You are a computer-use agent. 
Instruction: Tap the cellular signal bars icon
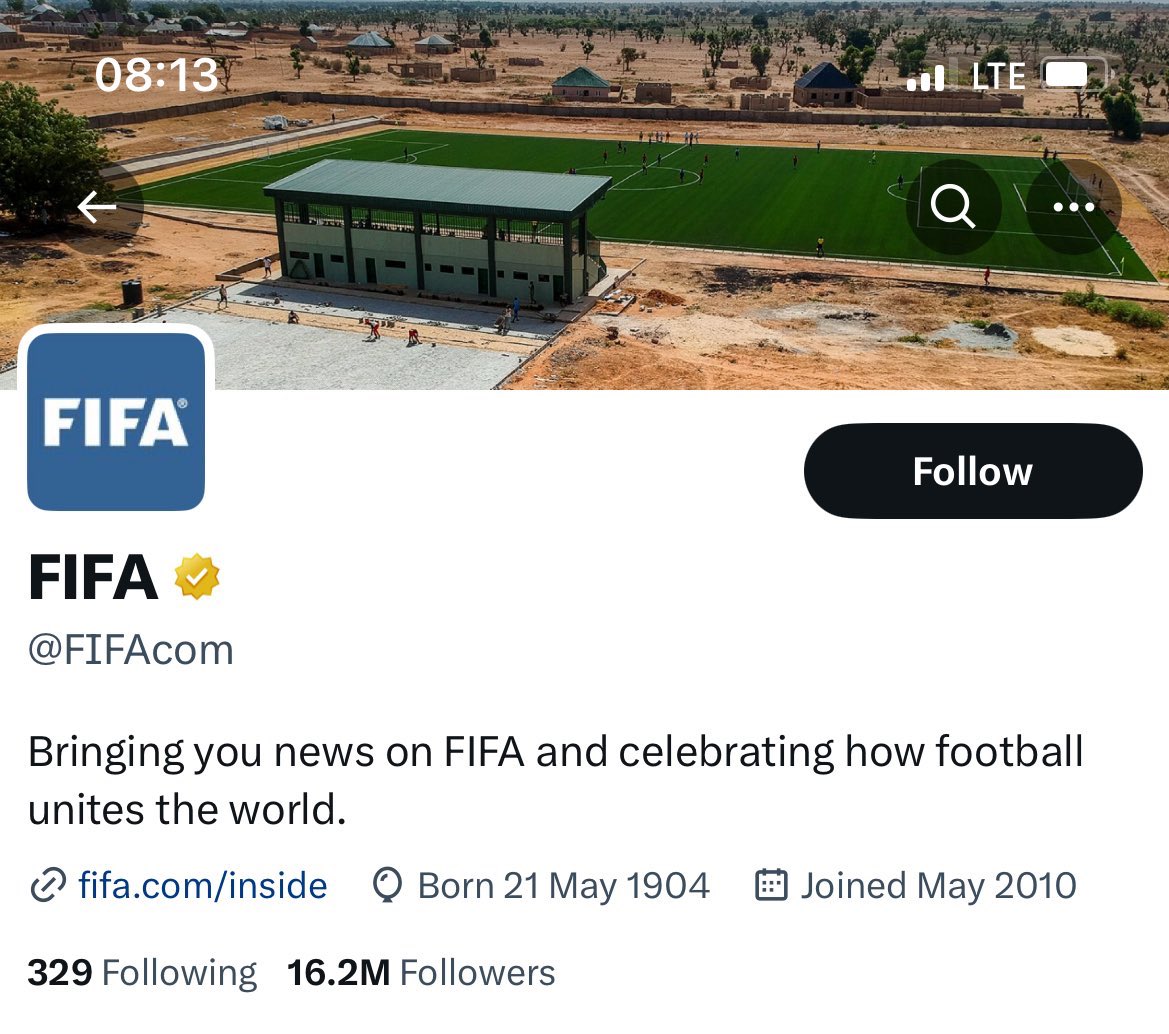tap(925, 77)
